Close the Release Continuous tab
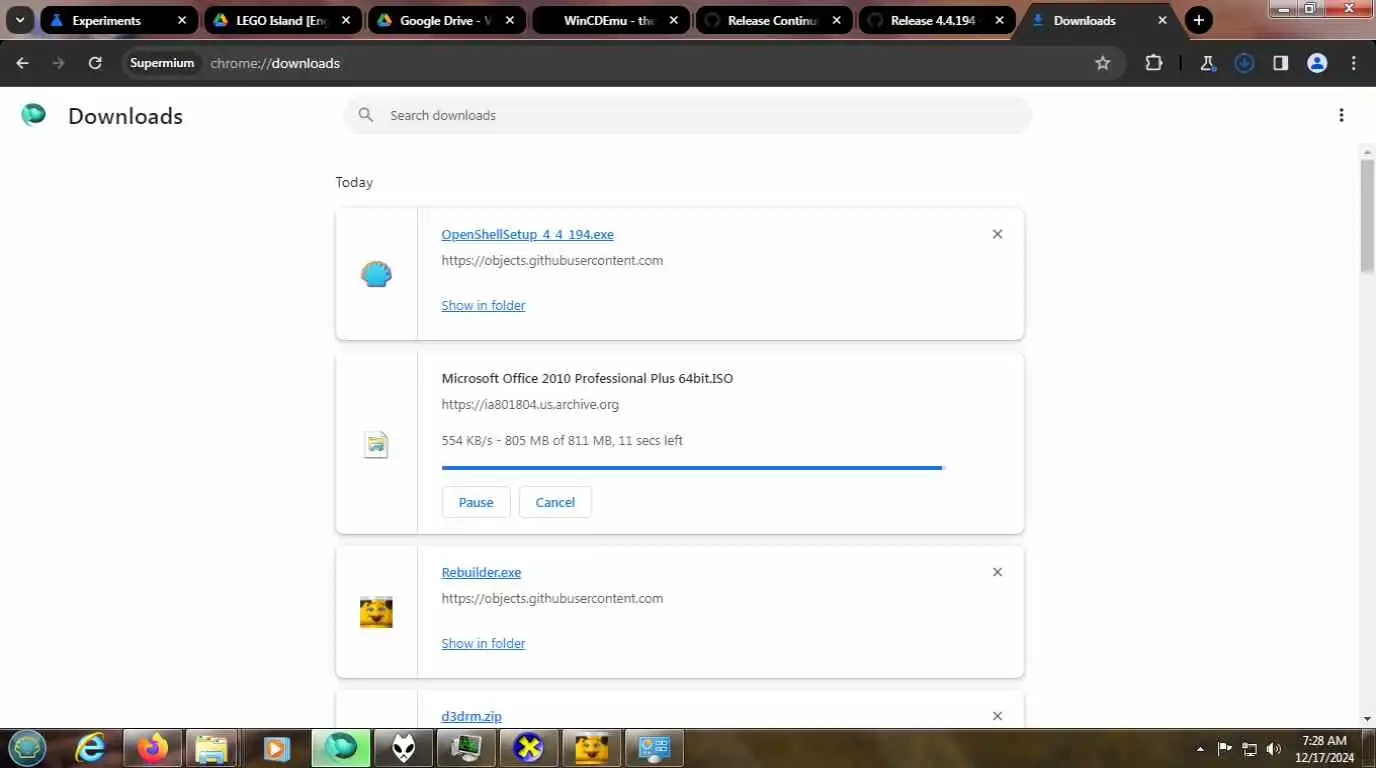The width and height of the screenshot is (1376, 768). pyautogui.click(x=837, y=20)
